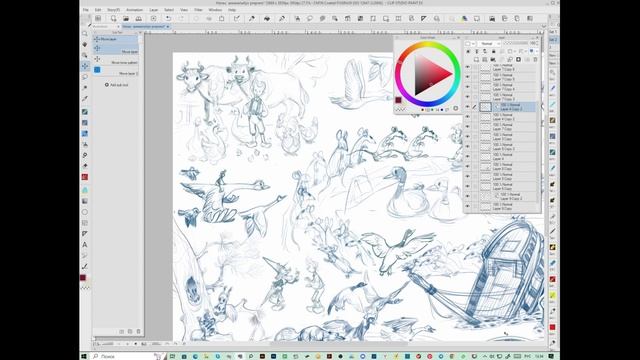
Task: Click the delete sub tool trash icon
Action: point(138,331)
